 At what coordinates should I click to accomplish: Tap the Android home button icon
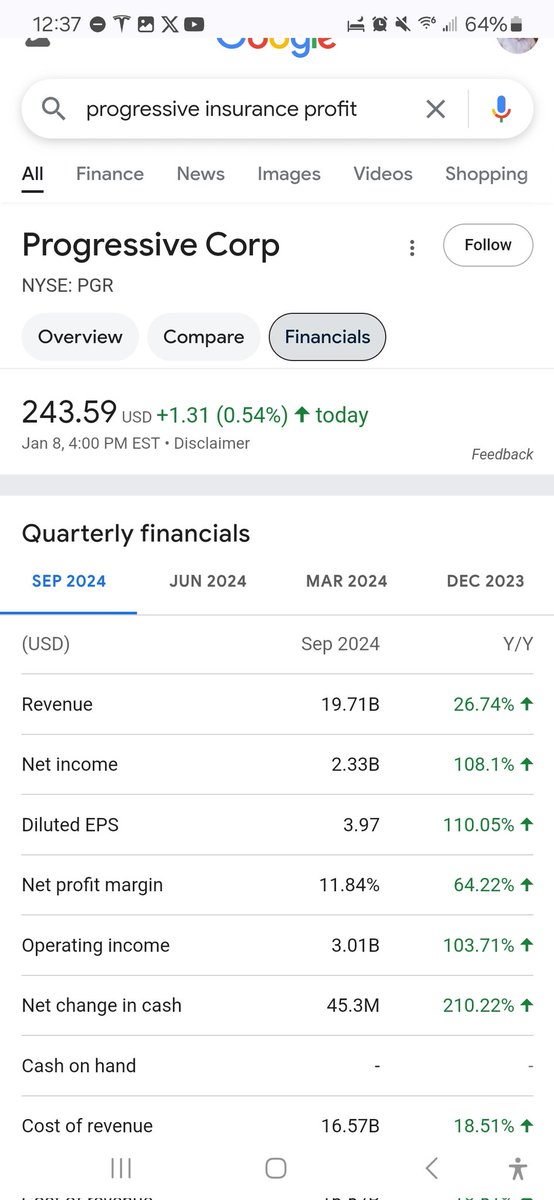click(276, 1167)
